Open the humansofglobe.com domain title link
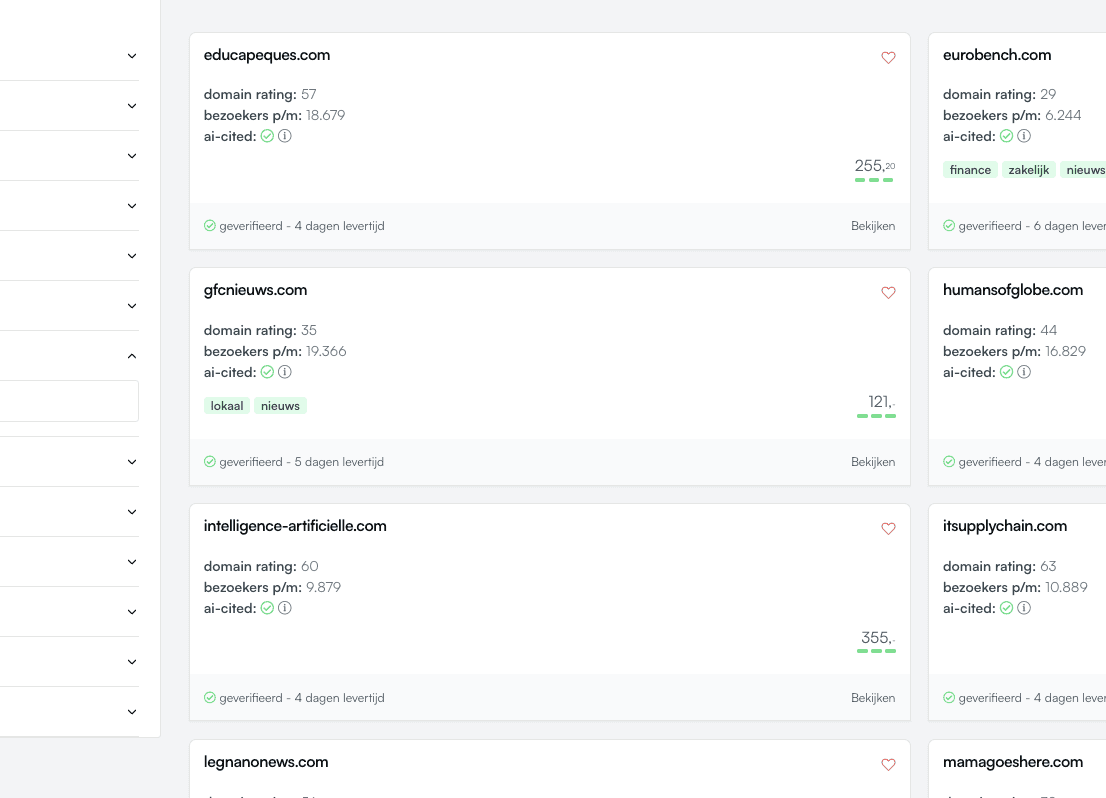1106x798 pixels. 1013,289
